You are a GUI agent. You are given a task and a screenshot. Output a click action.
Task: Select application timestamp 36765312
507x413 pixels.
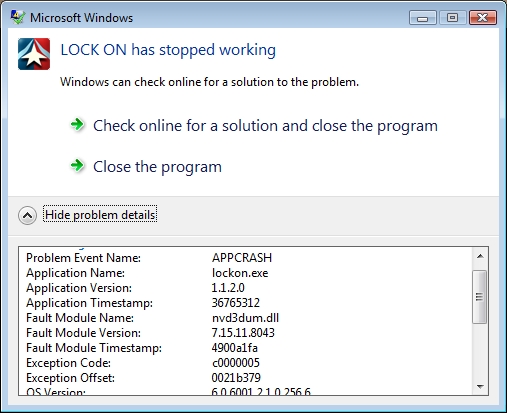click(236, 303)
